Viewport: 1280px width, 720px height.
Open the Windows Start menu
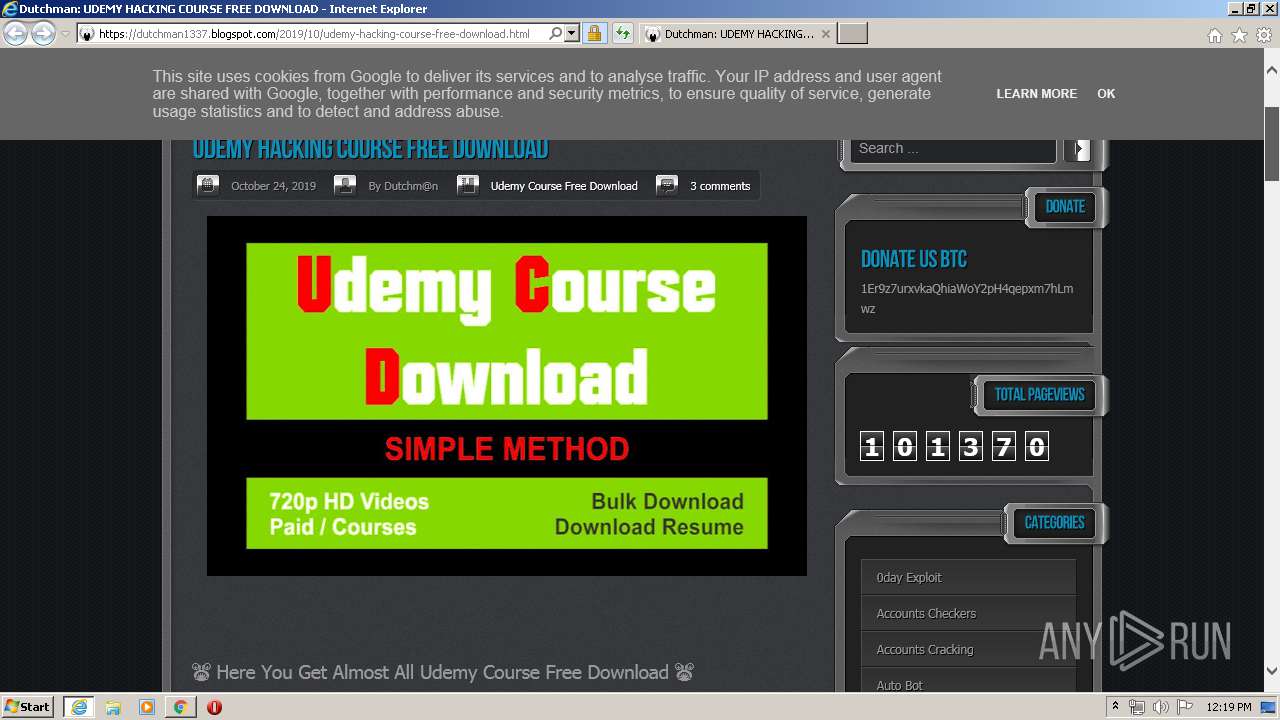coord(28,706)
